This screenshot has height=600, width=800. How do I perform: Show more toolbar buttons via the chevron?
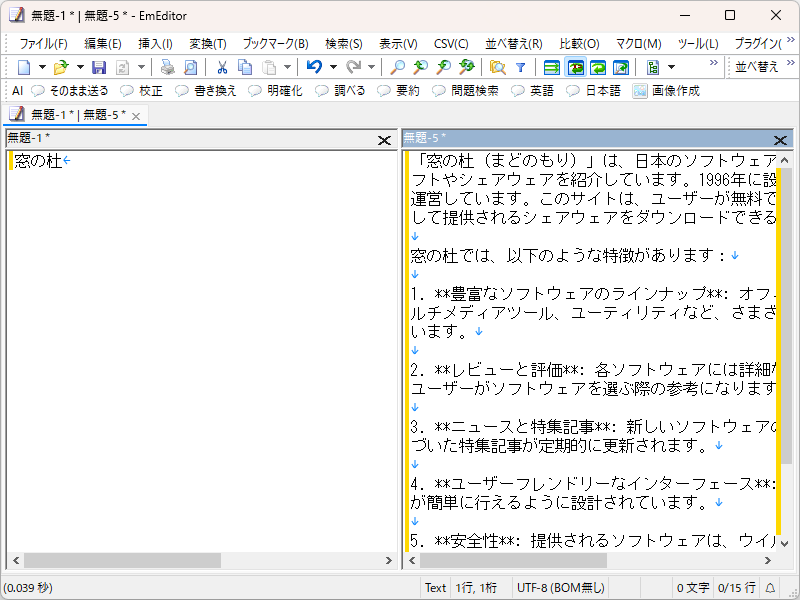click(x=714, y=62)
